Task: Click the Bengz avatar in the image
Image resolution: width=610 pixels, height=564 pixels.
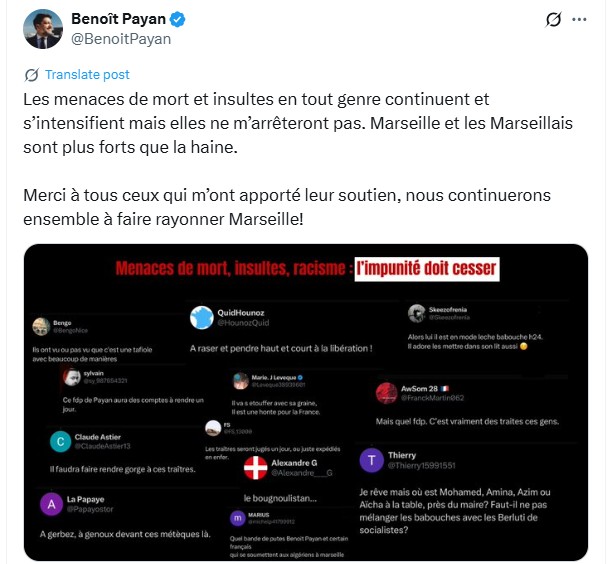Action: pyautogui.click(x=41, y=326)
